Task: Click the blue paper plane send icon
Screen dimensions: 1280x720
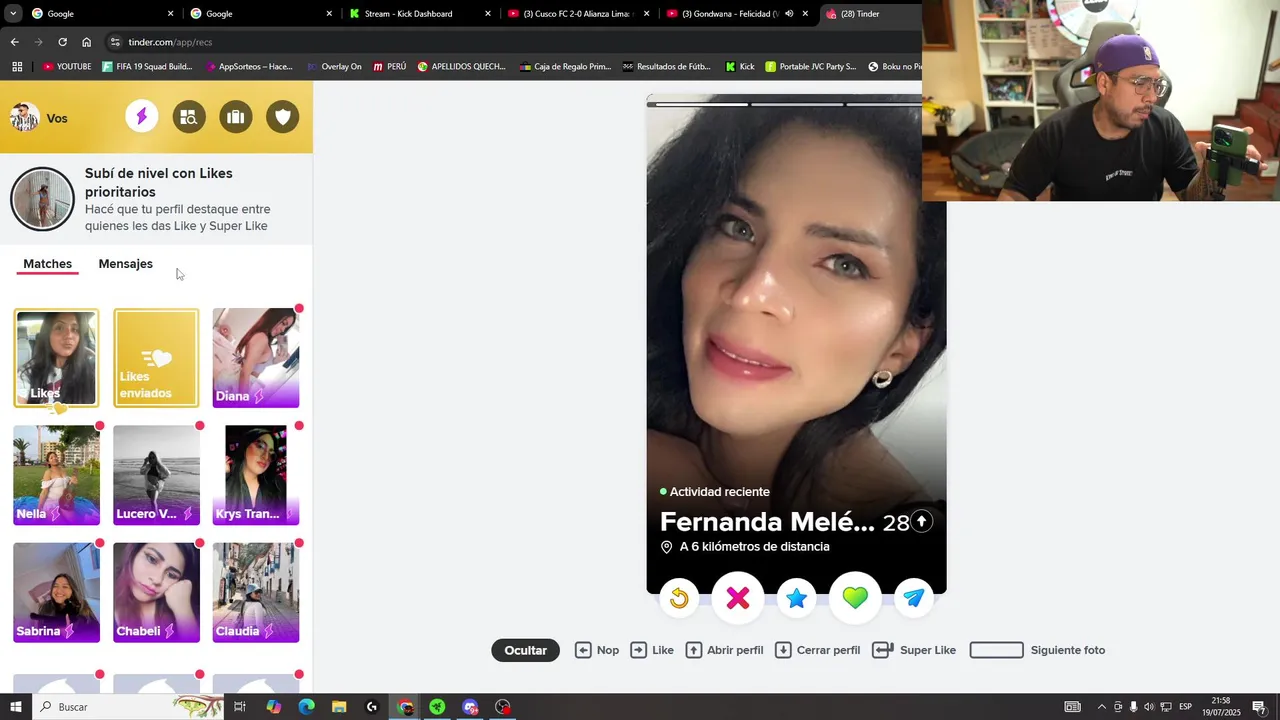Action: [x=913, y=598]
